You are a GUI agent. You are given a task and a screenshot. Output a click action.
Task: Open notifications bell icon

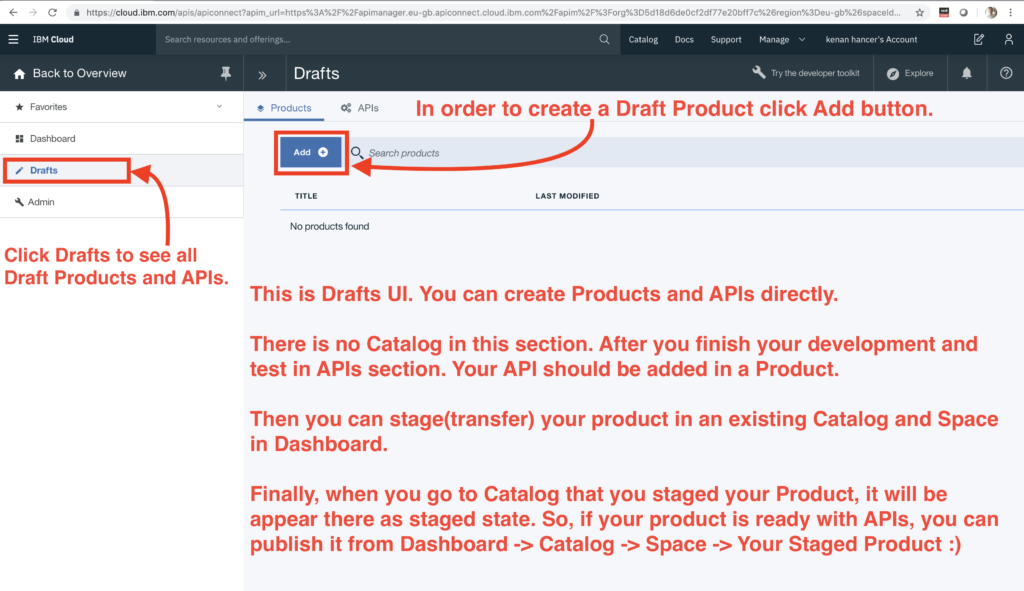[967, 73]
